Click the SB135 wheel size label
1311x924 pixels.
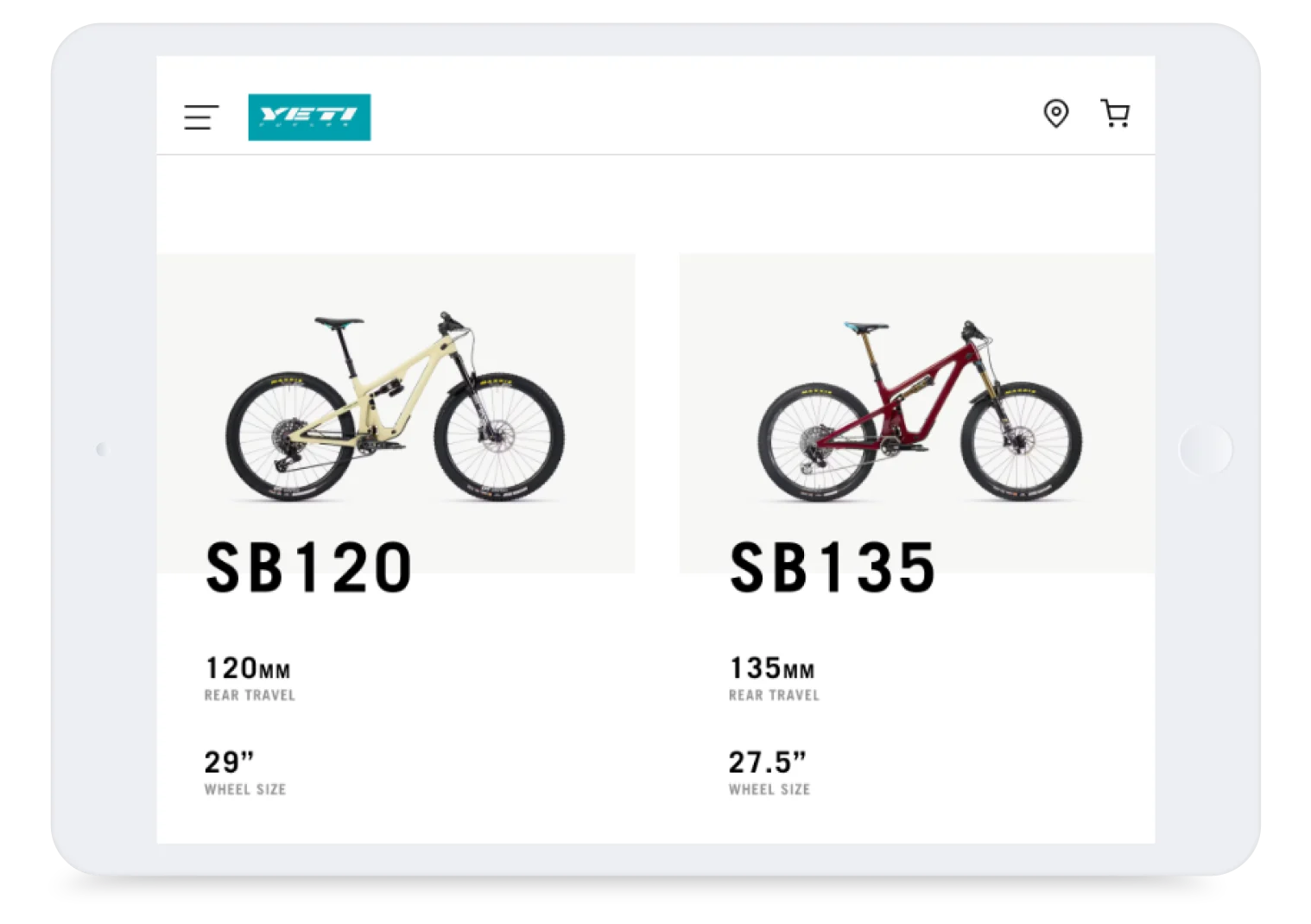[769, 788]
